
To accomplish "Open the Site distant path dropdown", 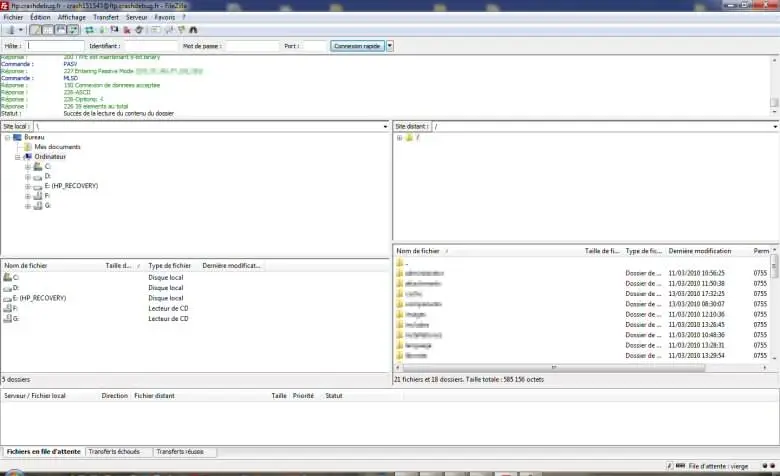I will pos(775,126).
